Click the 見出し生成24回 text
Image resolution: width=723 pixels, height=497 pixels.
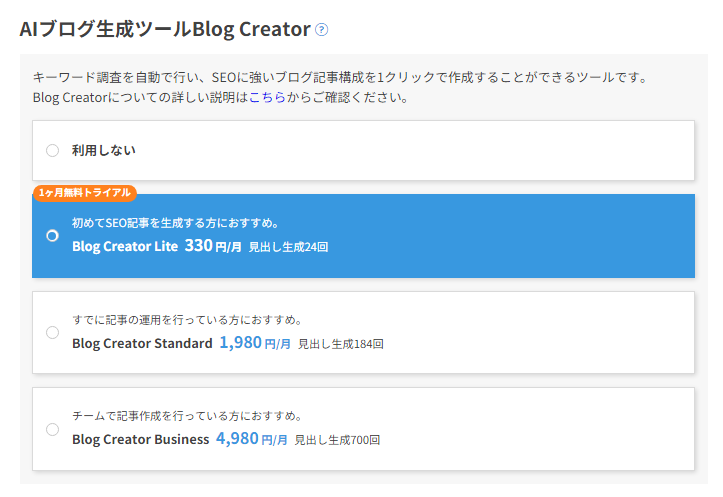(x=289, y=247)
